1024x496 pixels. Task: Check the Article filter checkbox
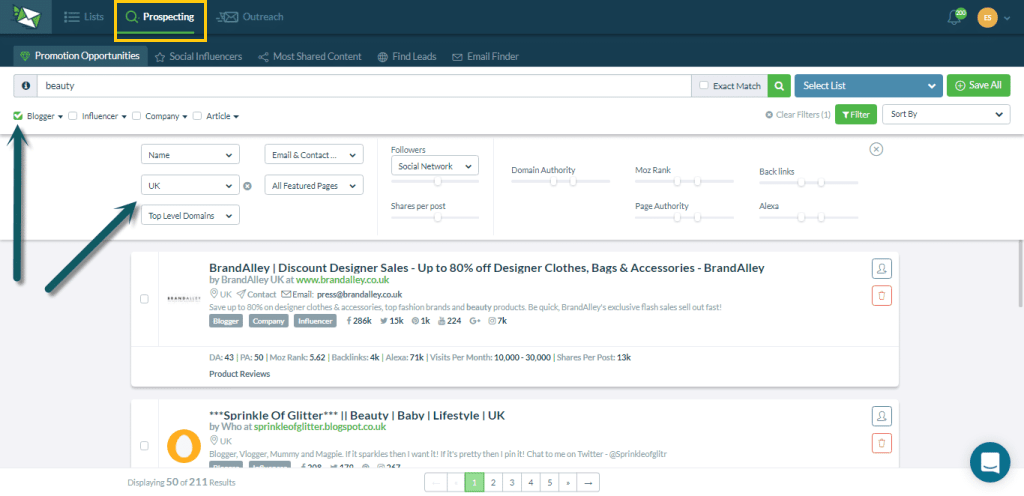coord(197,116)
